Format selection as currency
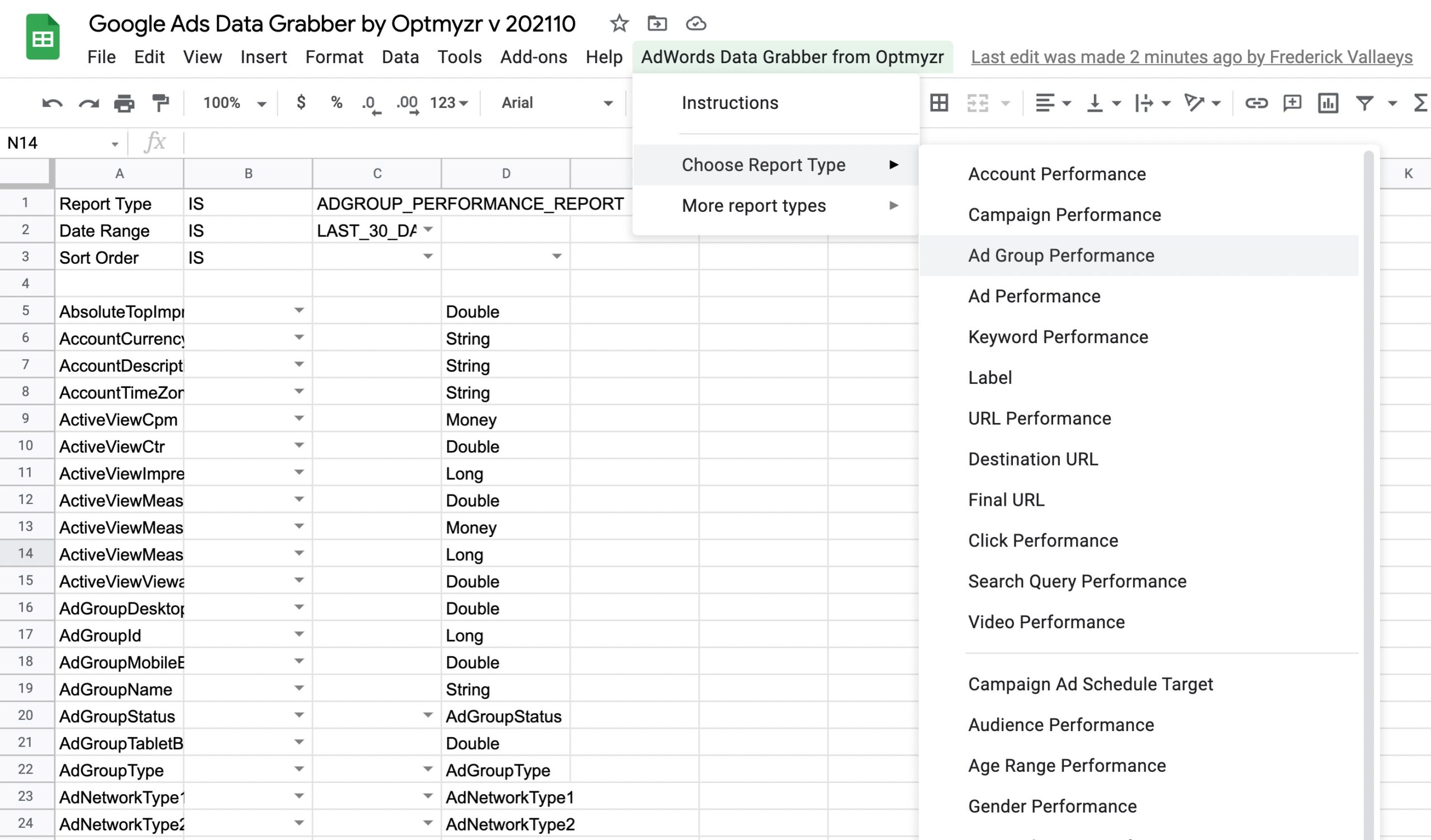 (301, 103)
